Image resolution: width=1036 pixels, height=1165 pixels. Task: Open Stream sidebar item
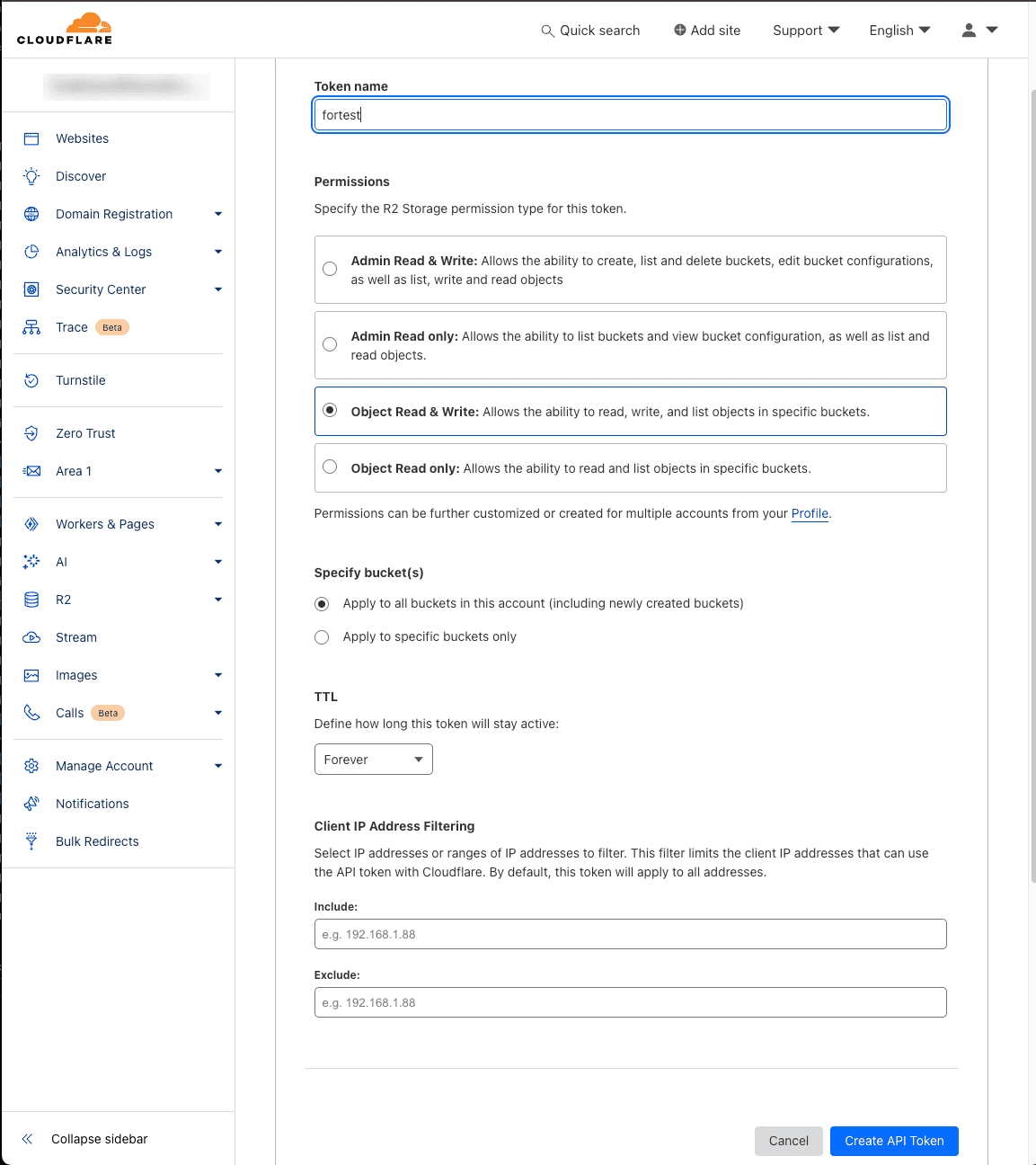point(76,637)
